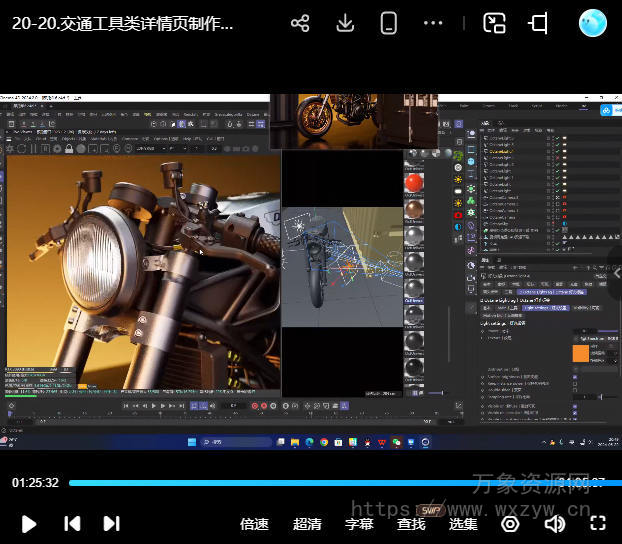
Task: Play the paused video
Action: (x=29, y=523)
